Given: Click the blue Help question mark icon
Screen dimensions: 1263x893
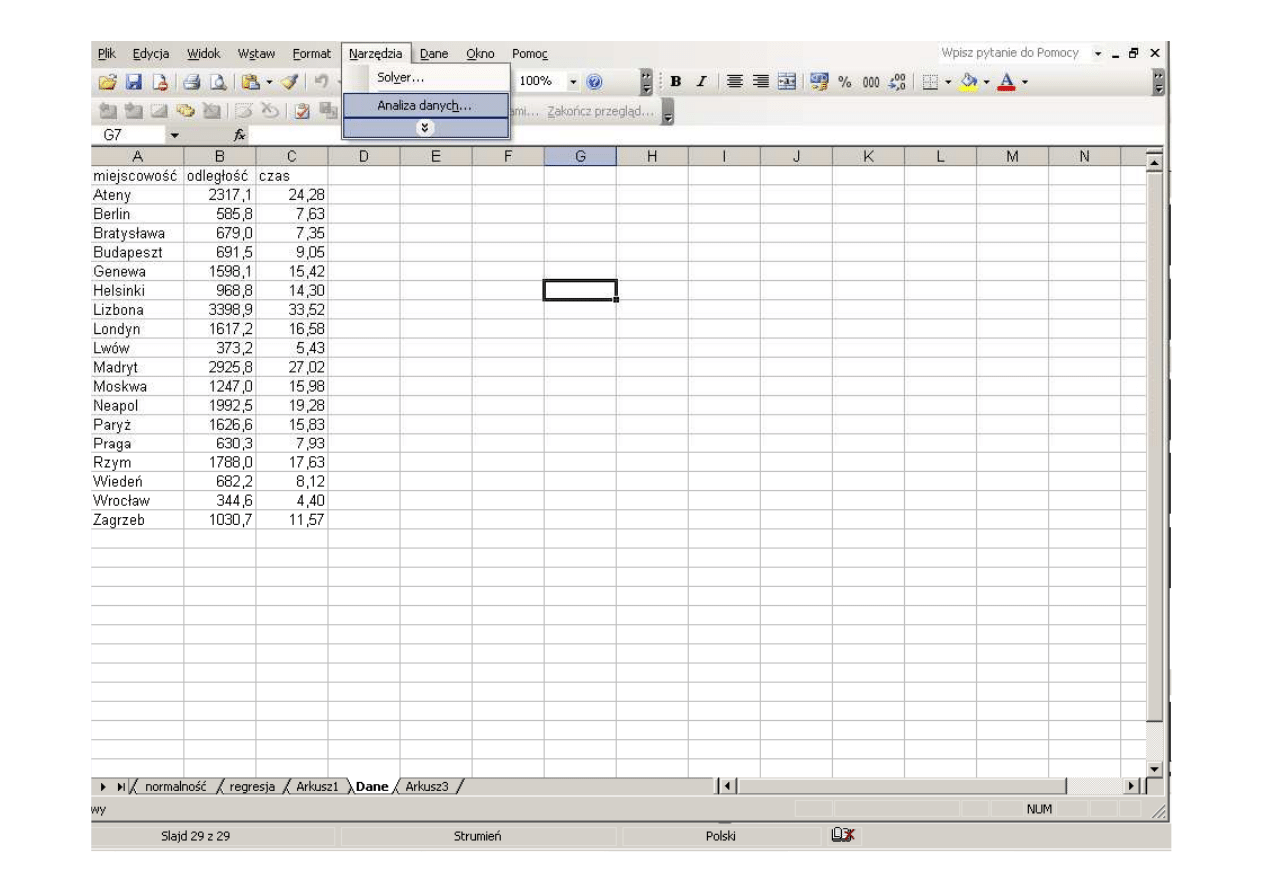Looking at the screenshot, I should coord(594,80).
